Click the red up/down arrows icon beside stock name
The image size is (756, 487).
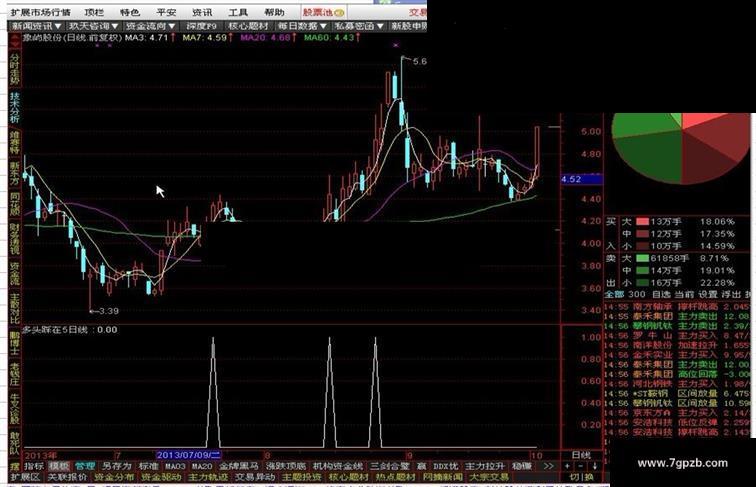pos(14,41)
